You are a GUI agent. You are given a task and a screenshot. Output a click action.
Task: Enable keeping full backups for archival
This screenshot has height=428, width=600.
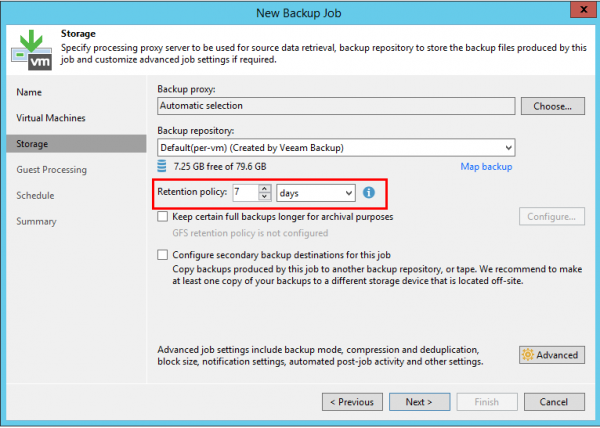[163, 217]
